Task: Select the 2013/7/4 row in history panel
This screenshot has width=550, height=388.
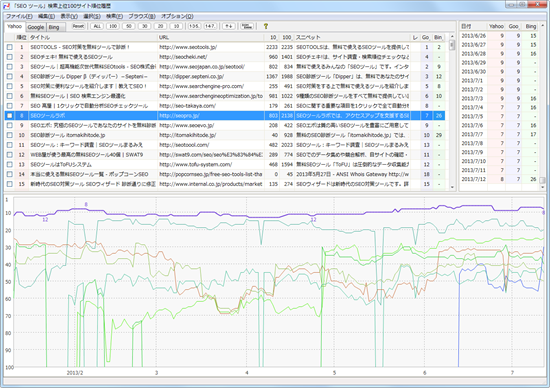Action: 499,107
